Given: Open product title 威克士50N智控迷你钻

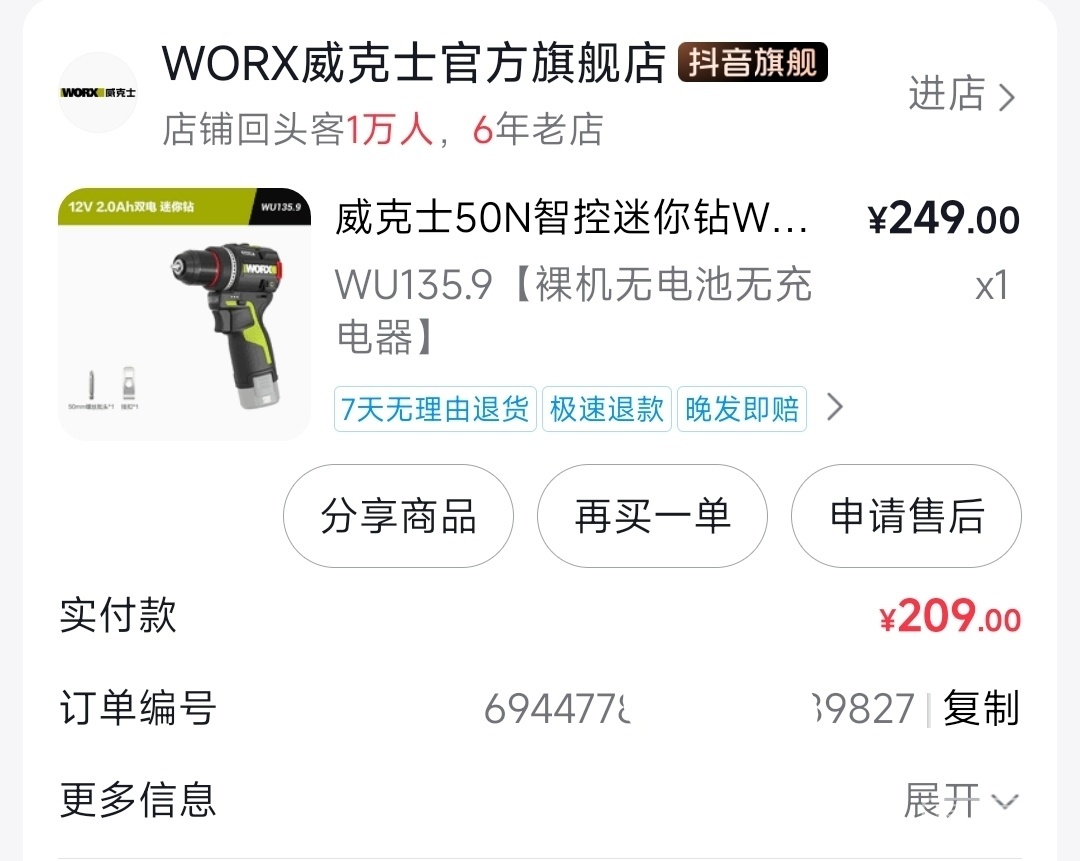Looking at the screenshot, I should pyautogui.click(x=572, y=218).
